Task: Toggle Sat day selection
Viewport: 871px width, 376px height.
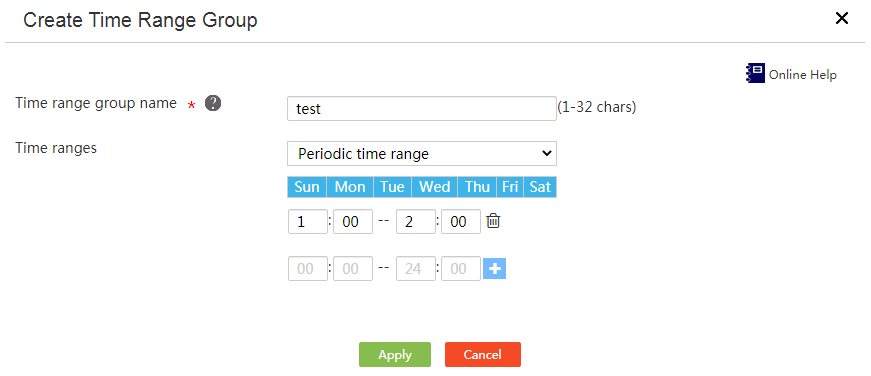Action: [x=540, y=187]
